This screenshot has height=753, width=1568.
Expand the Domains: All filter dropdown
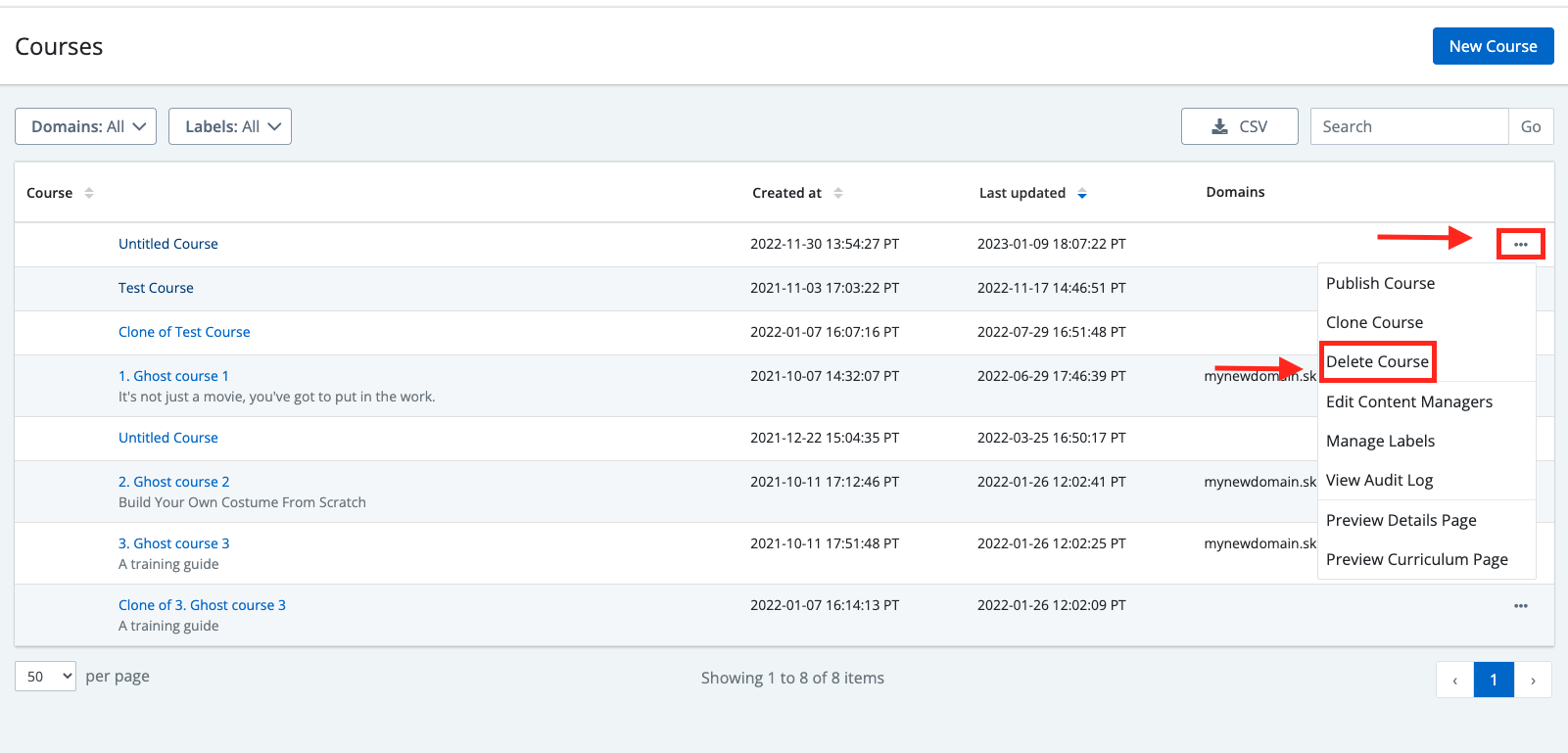point(85,126)
